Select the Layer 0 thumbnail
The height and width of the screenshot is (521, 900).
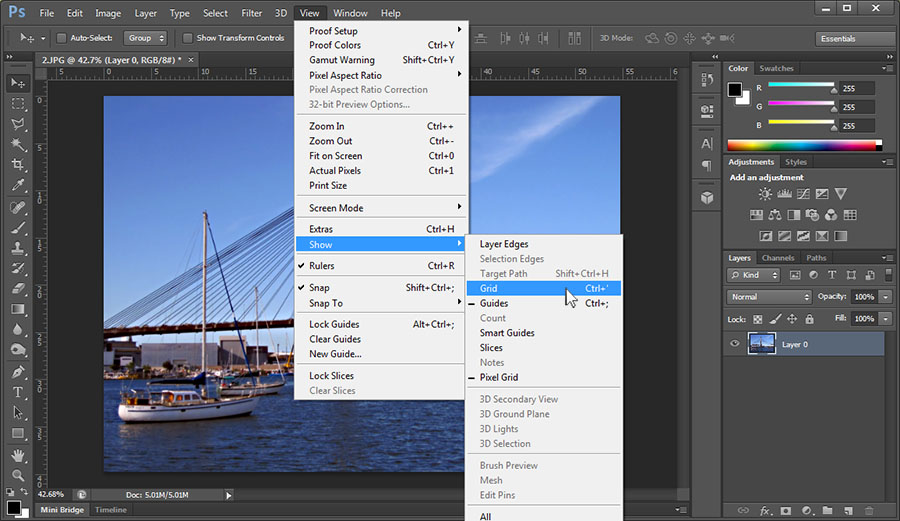[762, 344]
